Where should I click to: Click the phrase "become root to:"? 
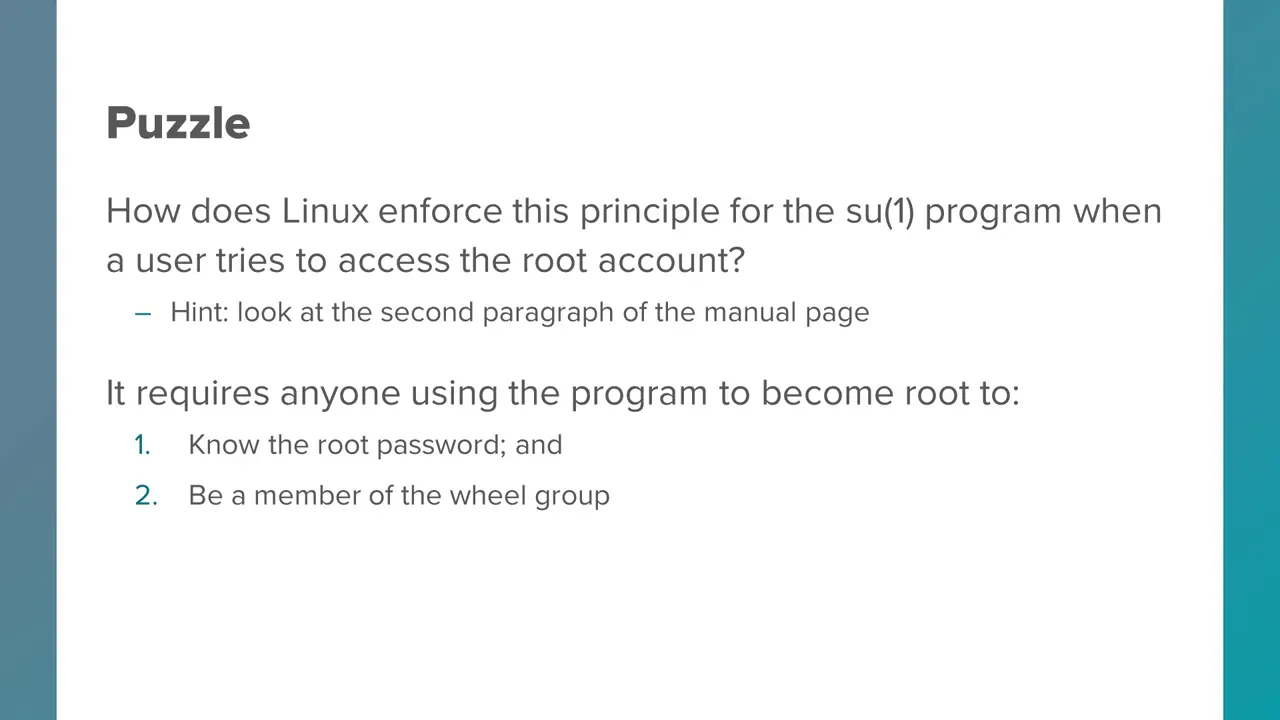tap(890, 393)
